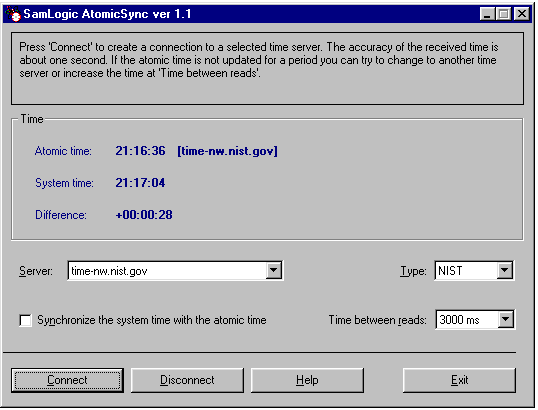Enable synchronize system time with atomic time
Viewport: 538px width, 410px height.
tap(26, 320)
